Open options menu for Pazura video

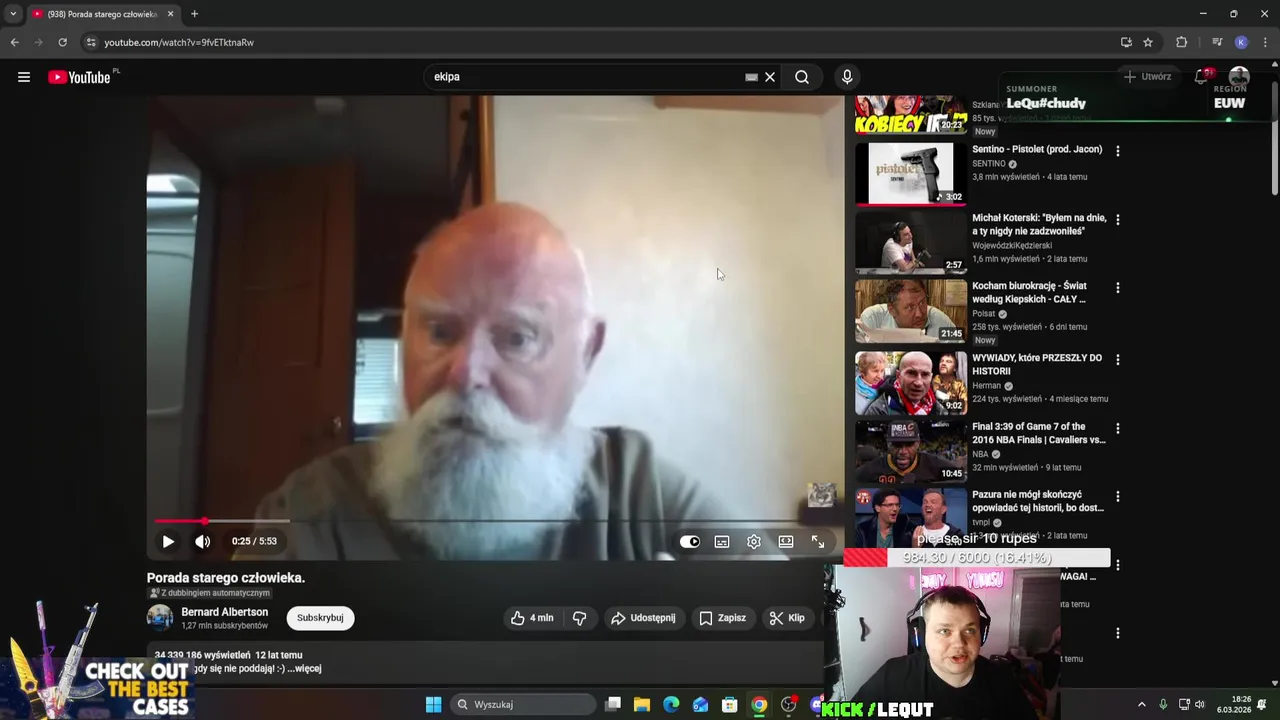(1118, 496)
